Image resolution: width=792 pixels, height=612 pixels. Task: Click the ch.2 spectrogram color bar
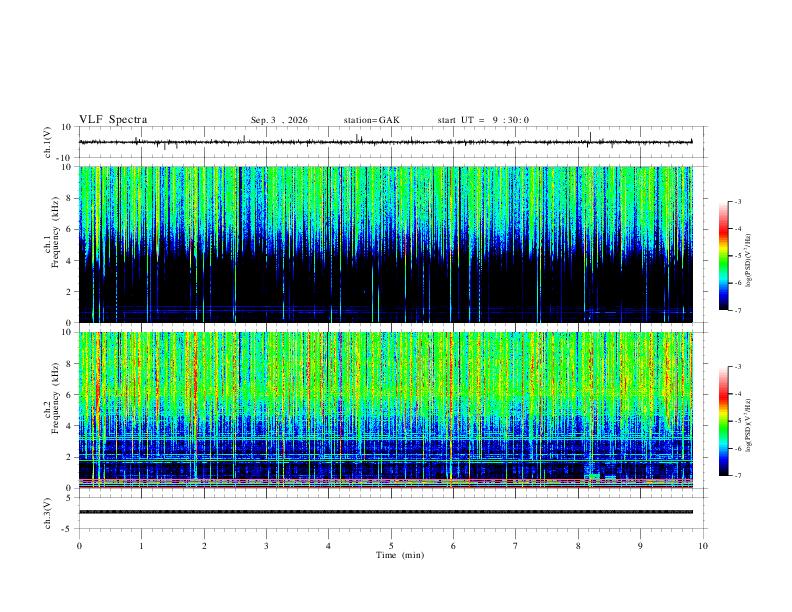pyautogui.click(x=723, y=421)
